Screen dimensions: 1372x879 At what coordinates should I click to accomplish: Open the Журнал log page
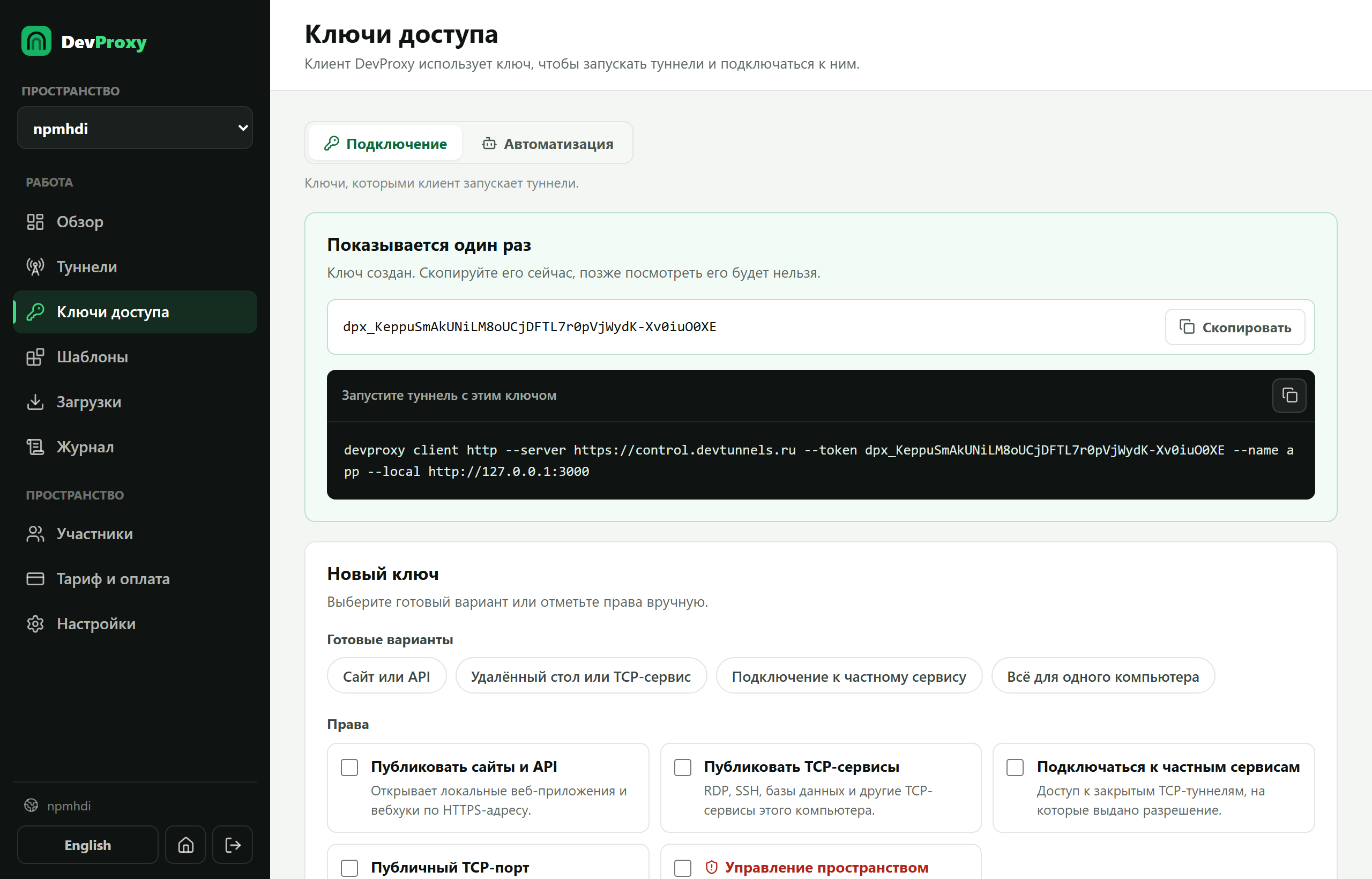[135, 448]
